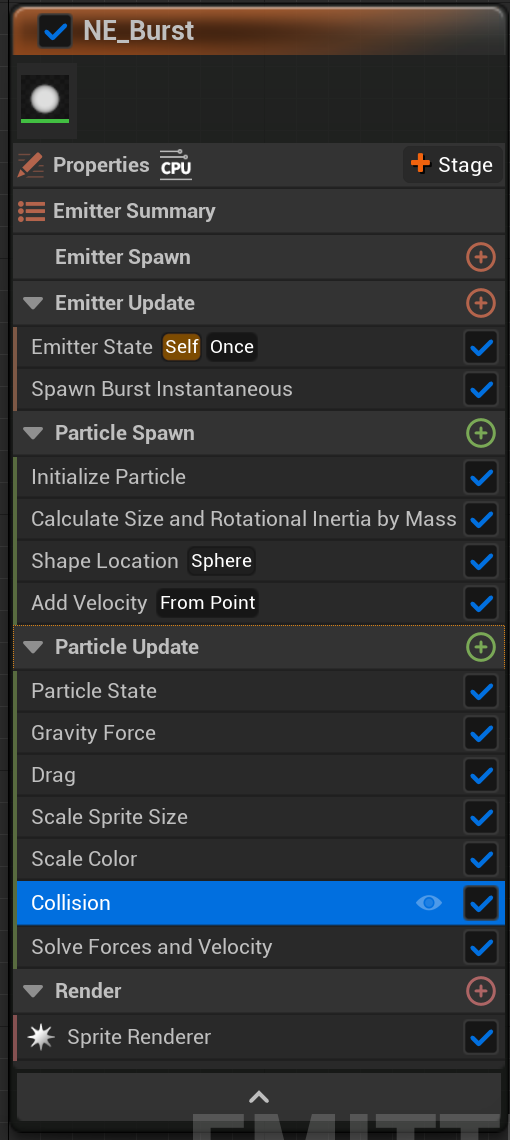
Task: Toggle the Collision module eye icon
Action: (x=429, y=903)
